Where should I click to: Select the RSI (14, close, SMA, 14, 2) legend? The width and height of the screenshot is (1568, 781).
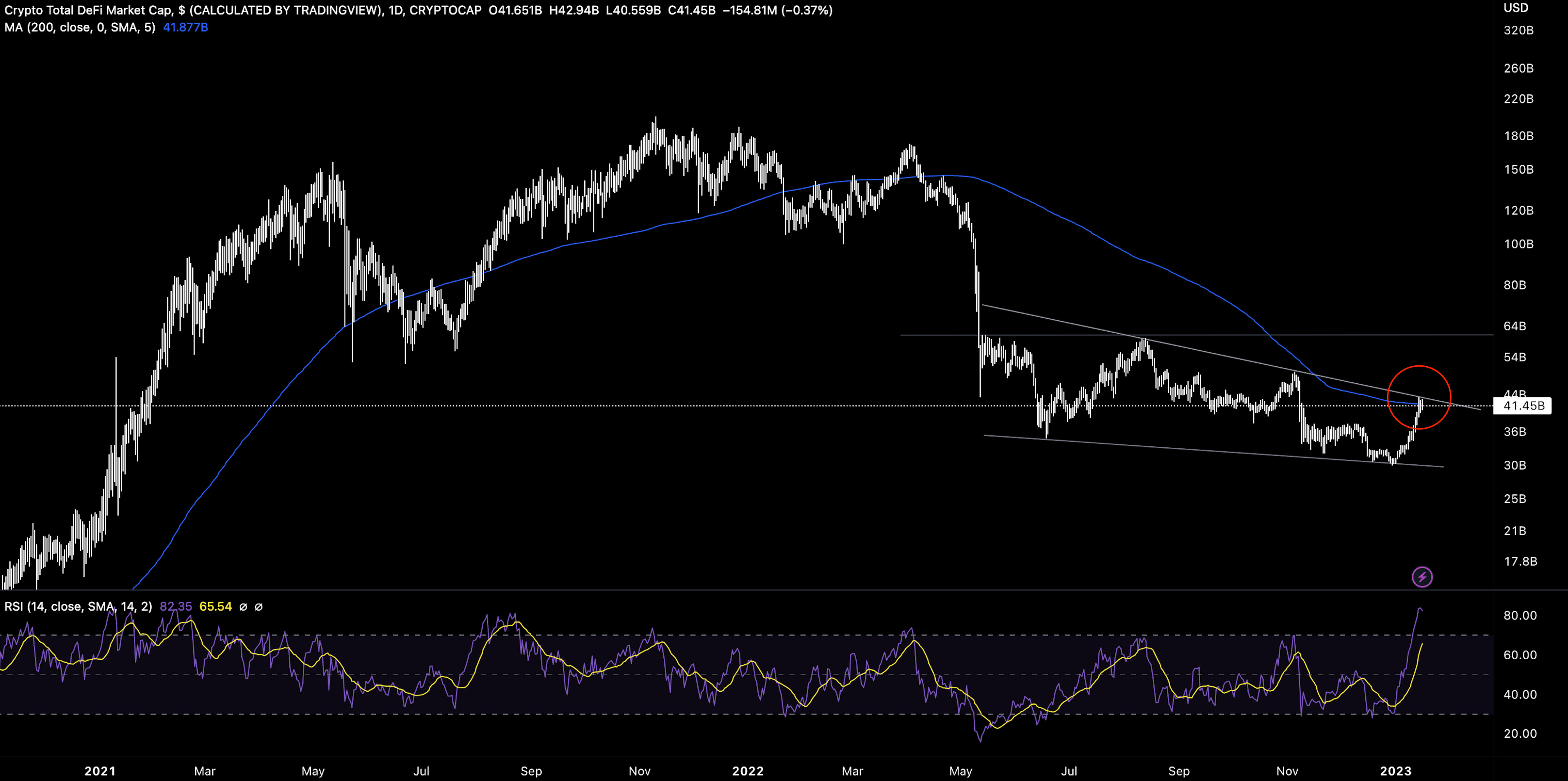[x=78, y=606]
